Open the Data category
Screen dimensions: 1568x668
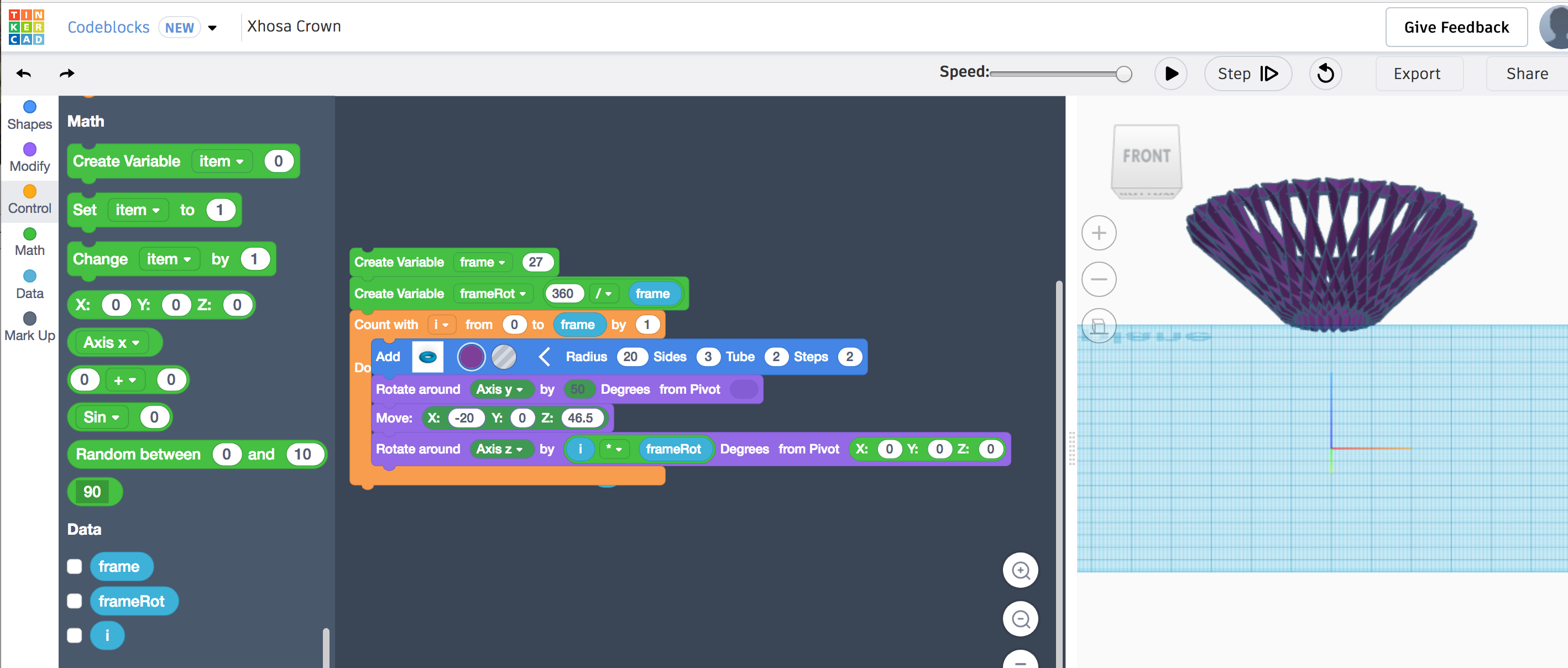pos(29,284)
